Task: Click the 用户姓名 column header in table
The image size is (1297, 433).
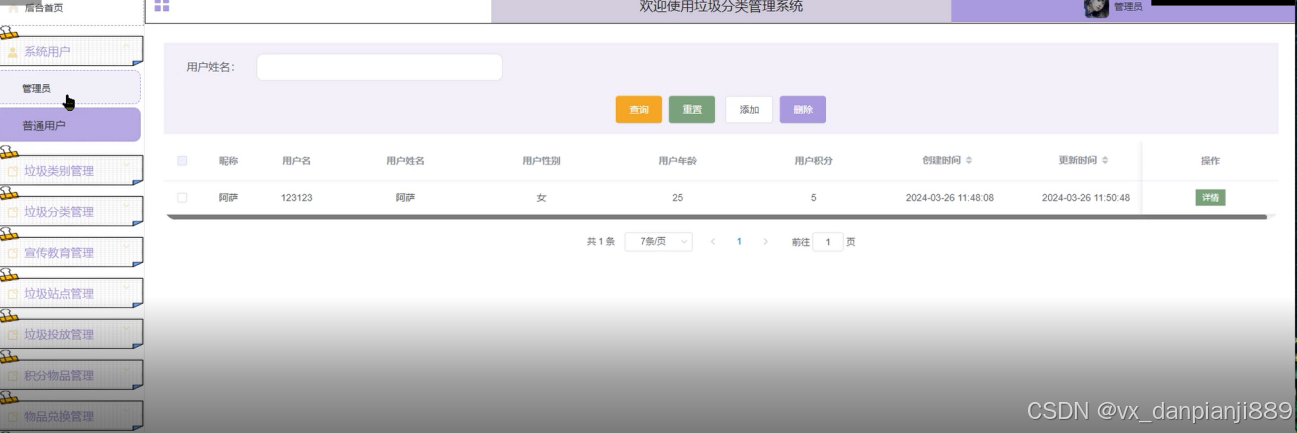Action: [406, 161]
